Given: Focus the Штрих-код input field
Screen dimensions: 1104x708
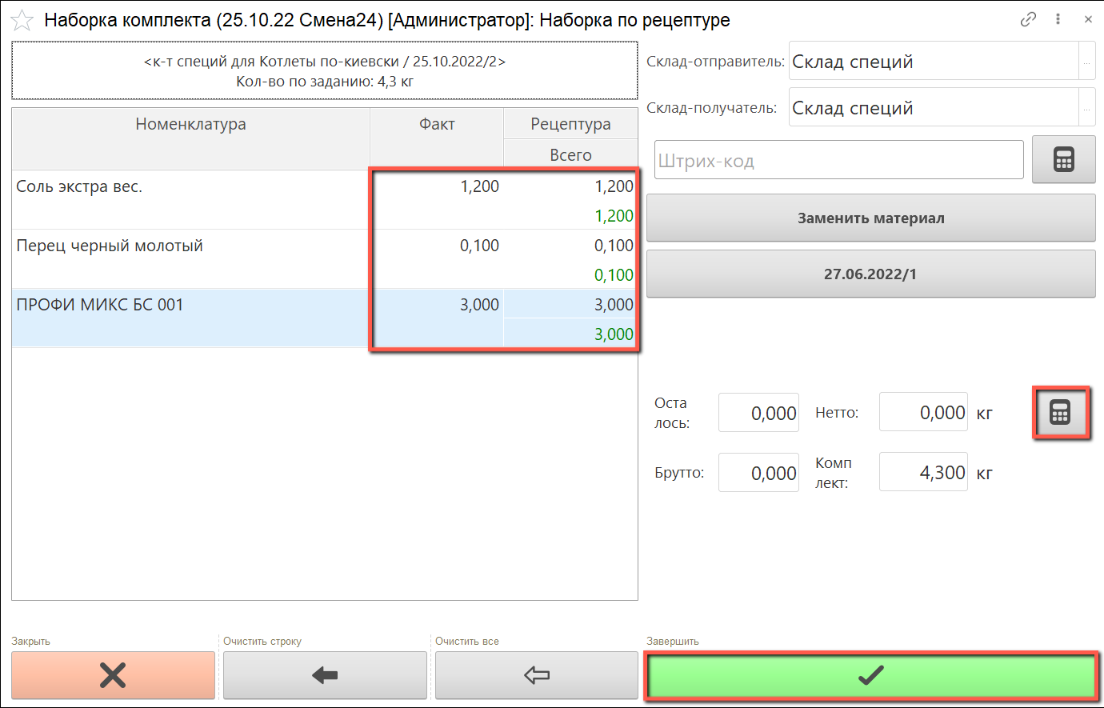Looking at the screenshot, I should click(x=838, y=161).
